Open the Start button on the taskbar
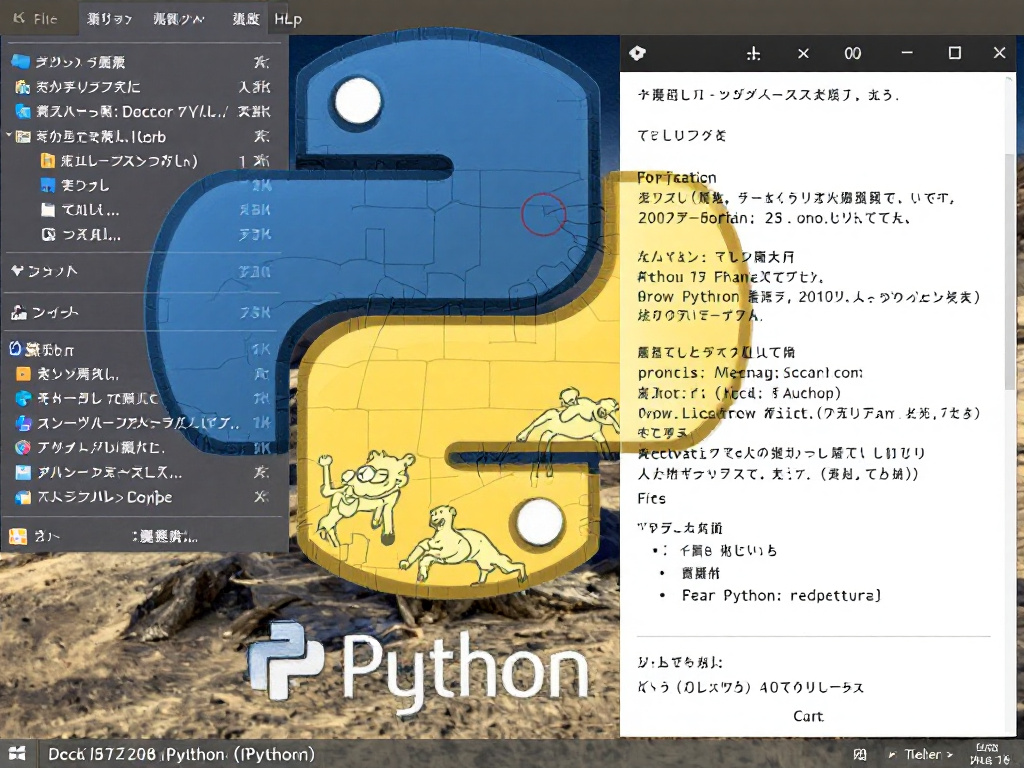The height and width of the screenshot is (768, 1024). tap(17, 754)
